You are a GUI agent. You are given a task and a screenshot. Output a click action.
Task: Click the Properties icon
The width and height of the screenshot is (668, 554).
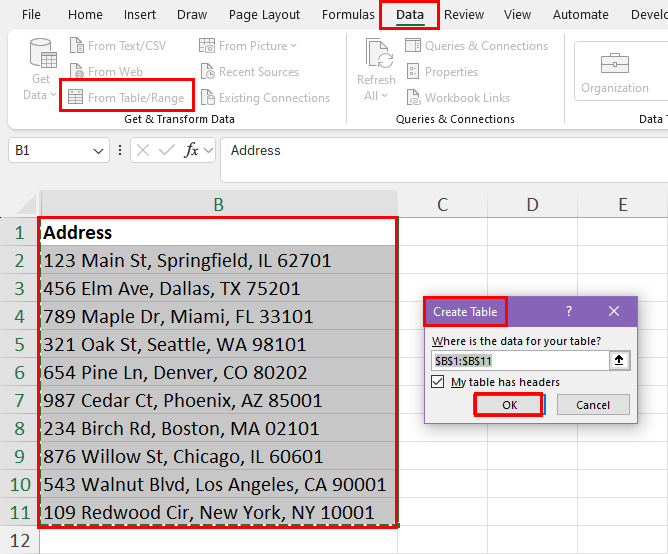coord(413,71)
